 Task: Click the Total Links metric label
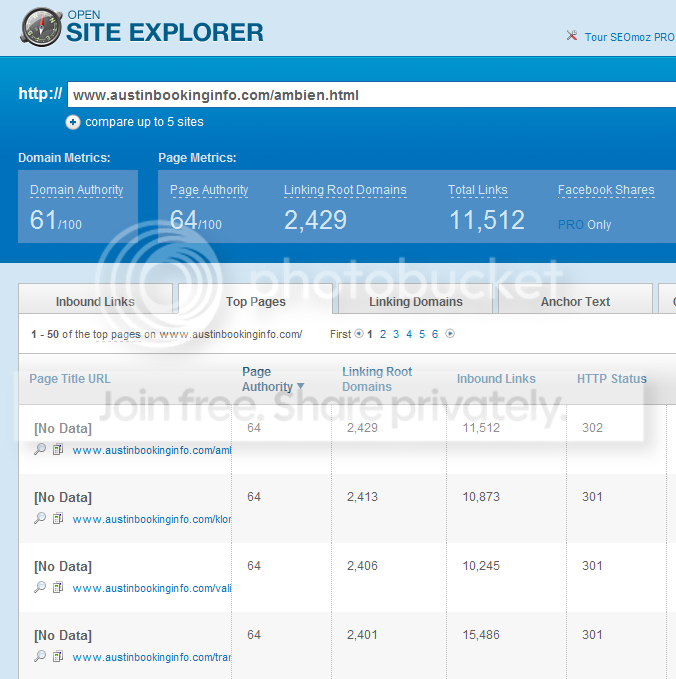478,190
